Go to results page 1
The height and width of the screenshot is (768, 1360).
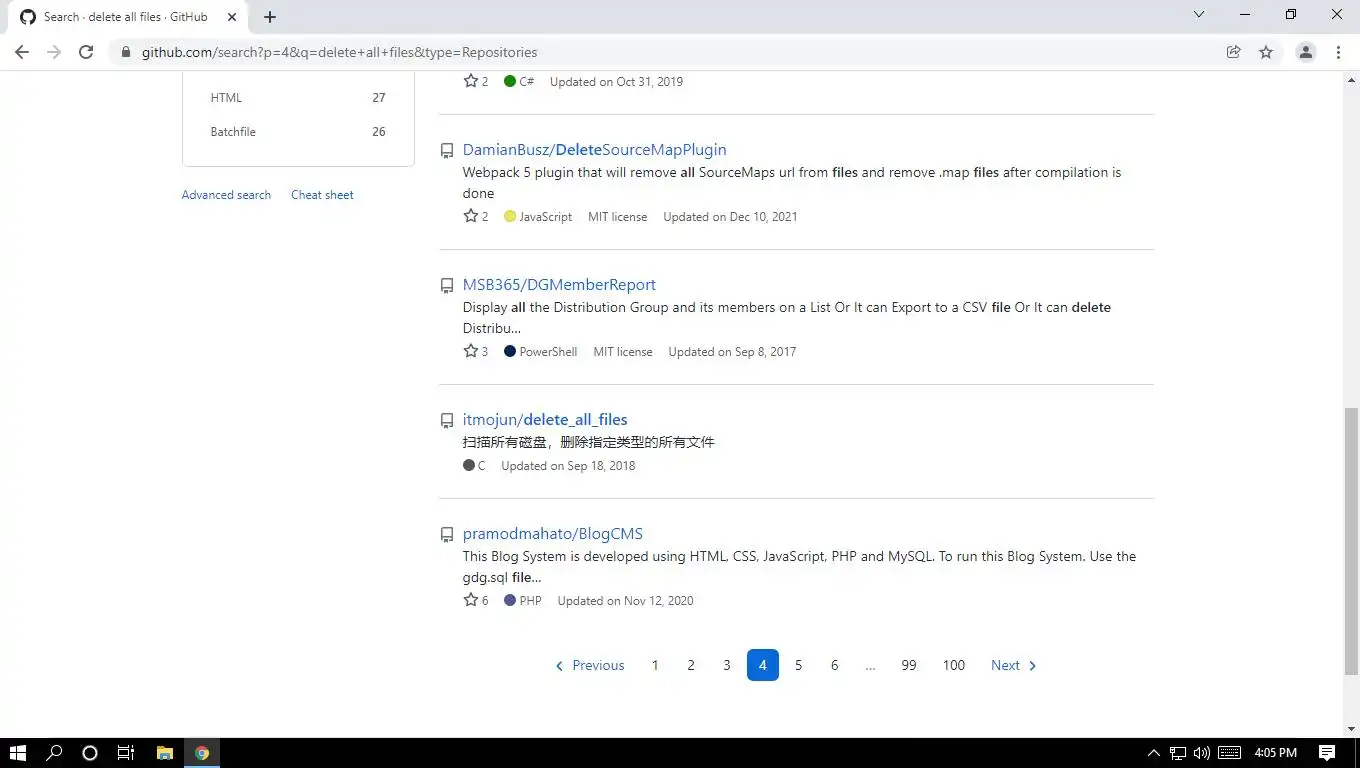point(655,665)
